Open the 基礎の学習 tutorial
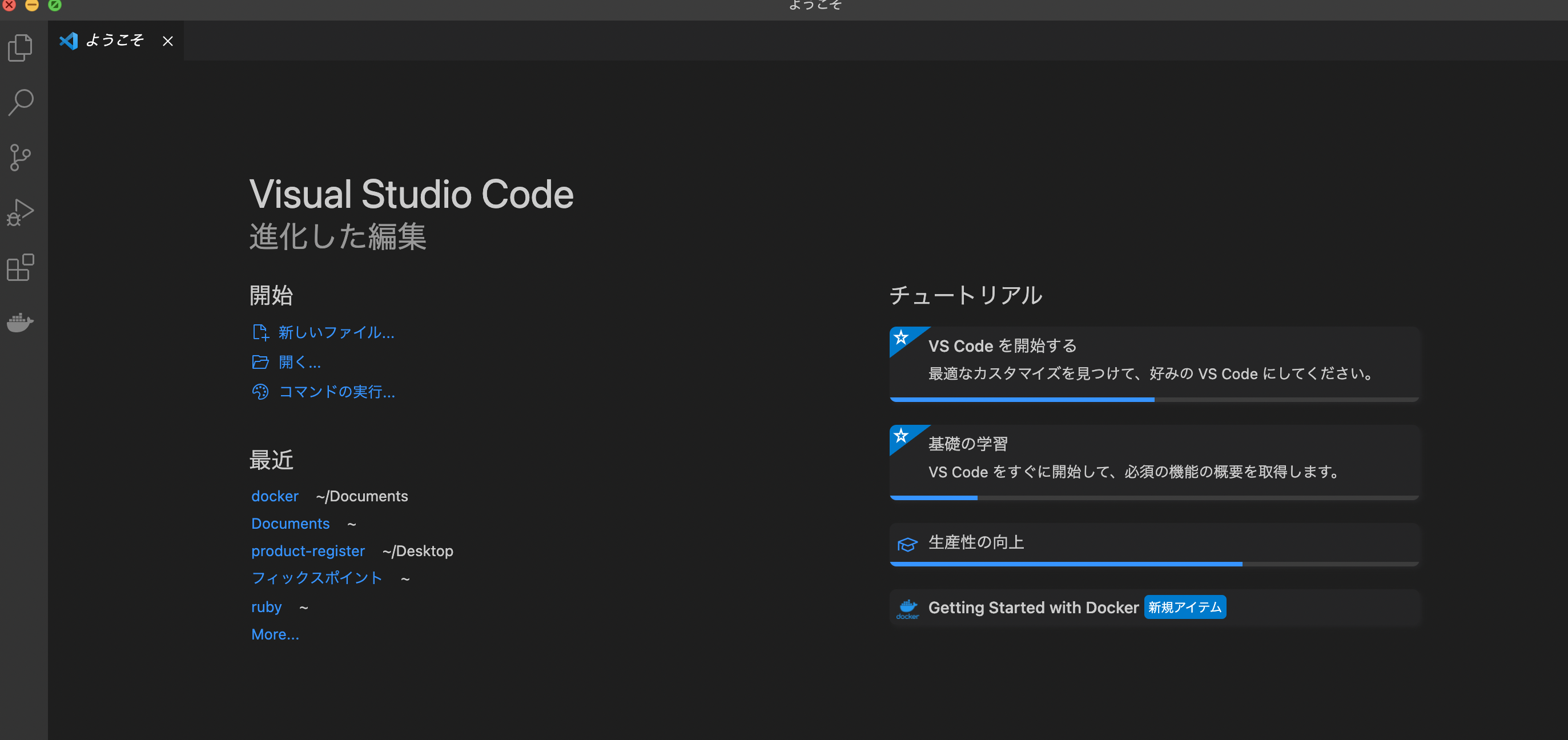 pos(1154,462)
